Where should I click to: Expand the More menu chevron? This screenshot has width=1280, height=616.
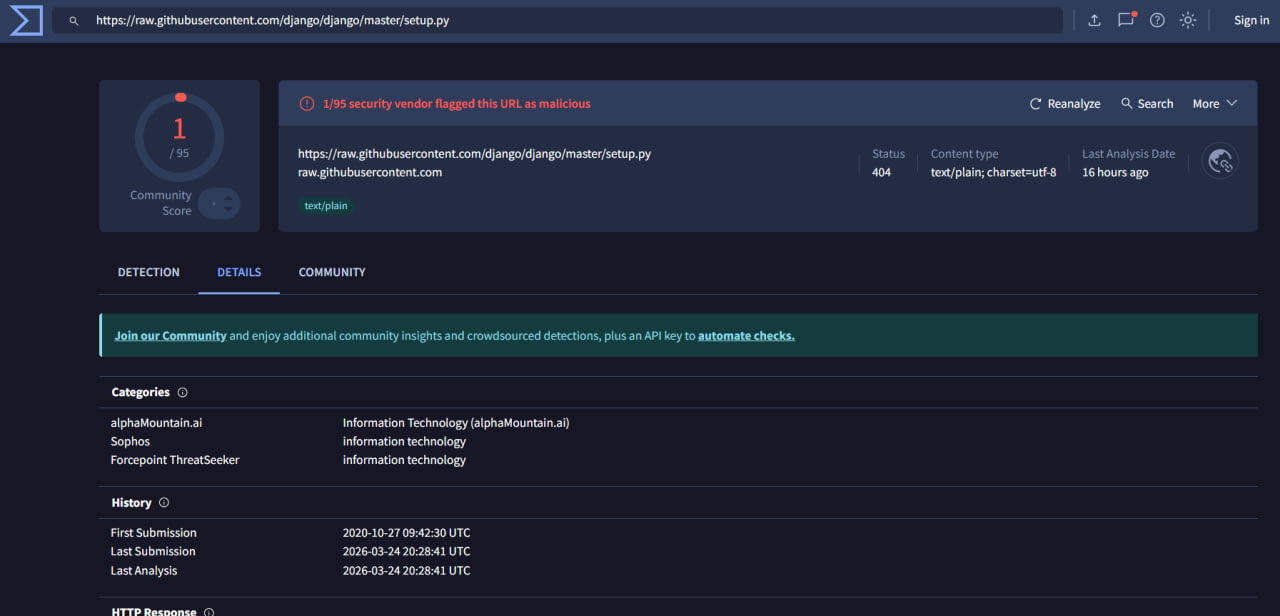click(1234, 103)
